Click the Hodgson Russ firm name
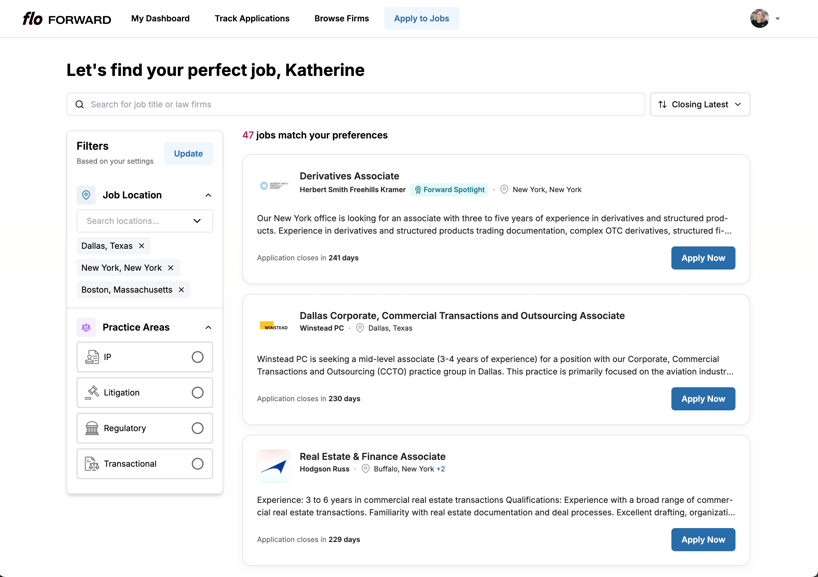Image resolution: width=818 pixels, height=577 pixels. (x=324, y=469)
